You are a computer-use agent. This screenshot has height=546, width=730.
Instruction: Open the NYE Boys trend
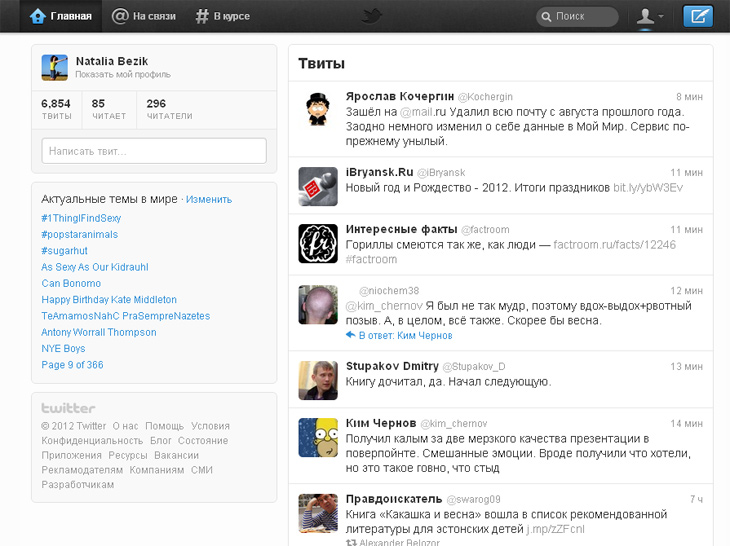pos(63,349)
